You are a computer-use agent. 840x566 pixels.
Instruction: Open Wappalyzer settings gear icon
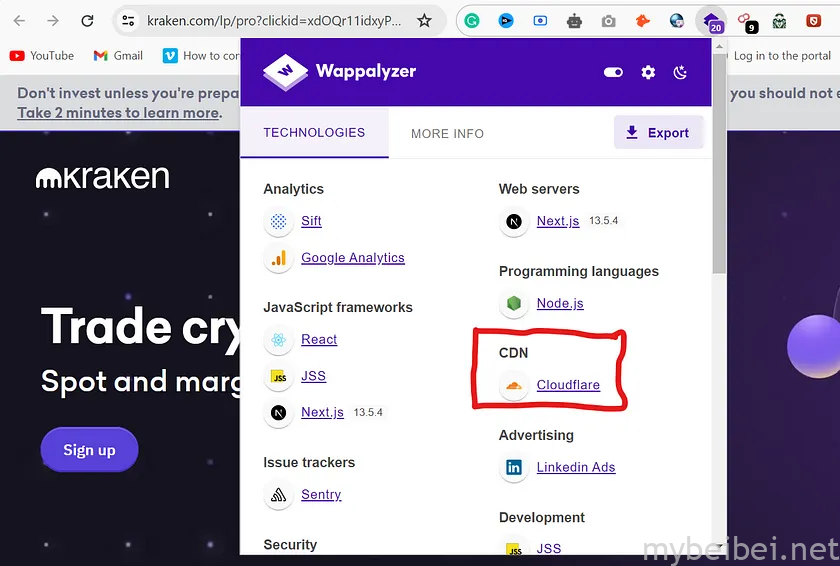(648, 72)
